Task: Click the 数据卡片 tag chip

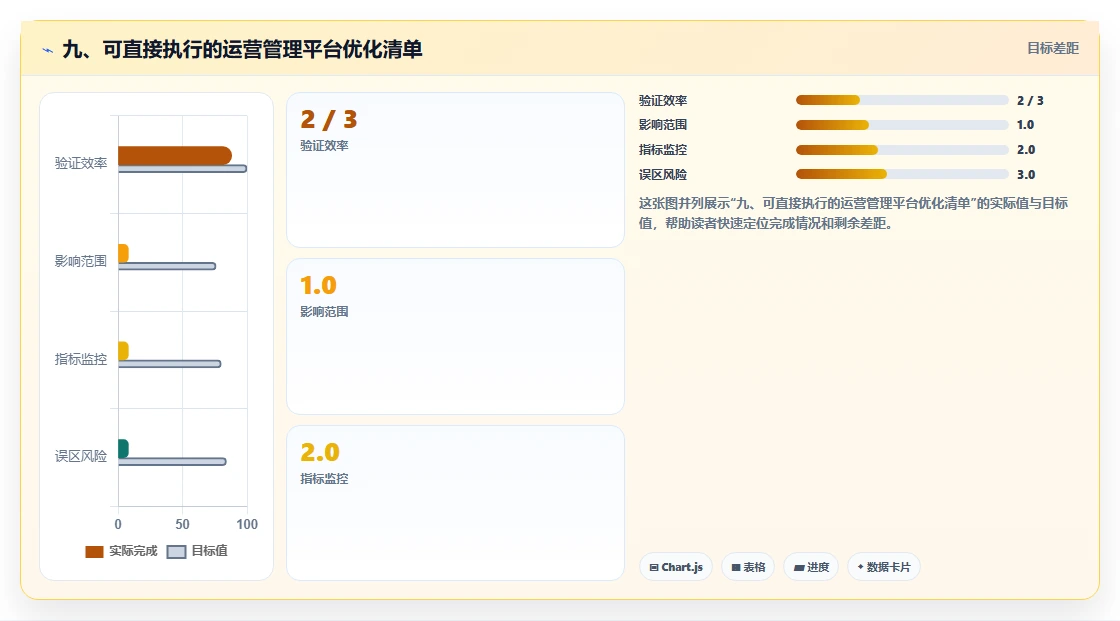Action: pos(884,567)
